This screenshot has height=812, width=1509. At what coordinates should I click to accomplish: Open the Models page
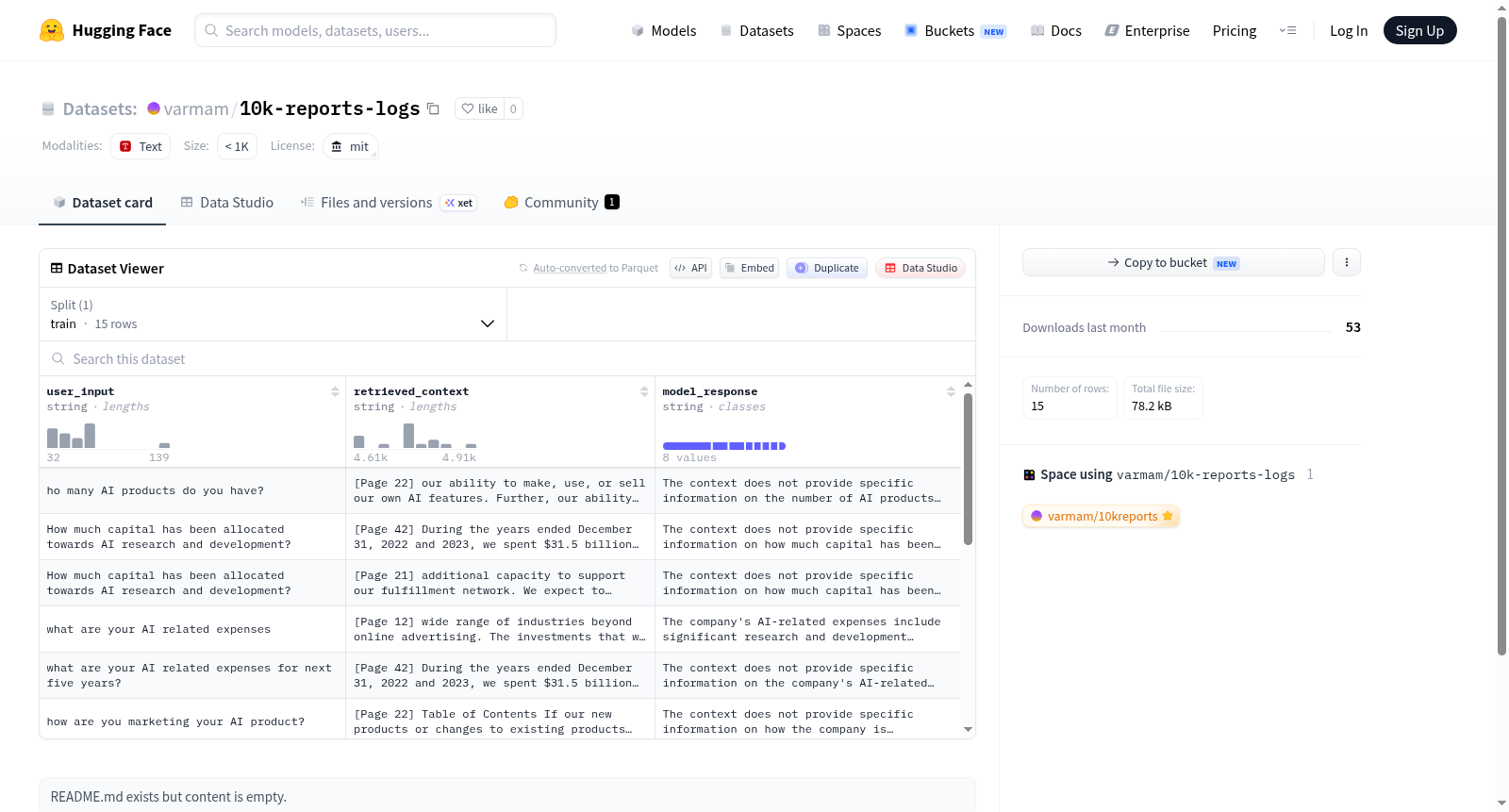(x=664, y=30)
